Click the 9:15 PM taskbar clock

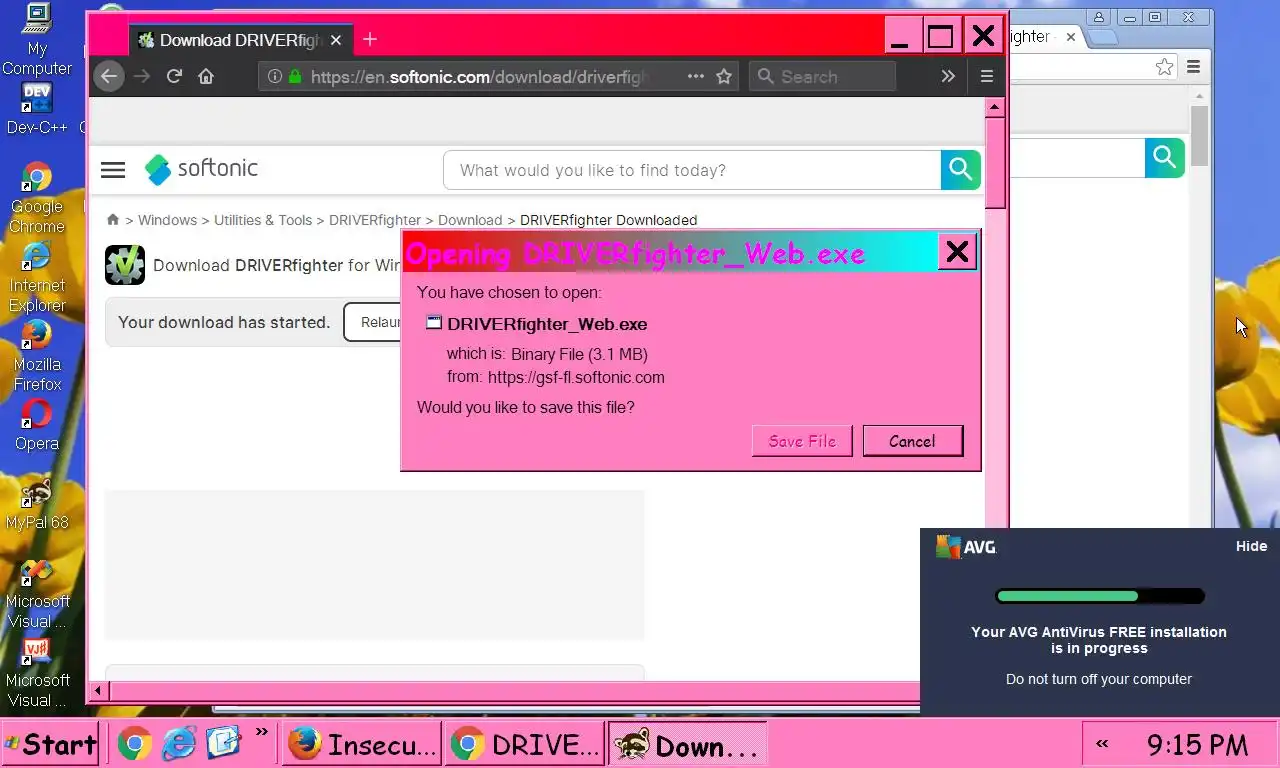(1197, 745)
